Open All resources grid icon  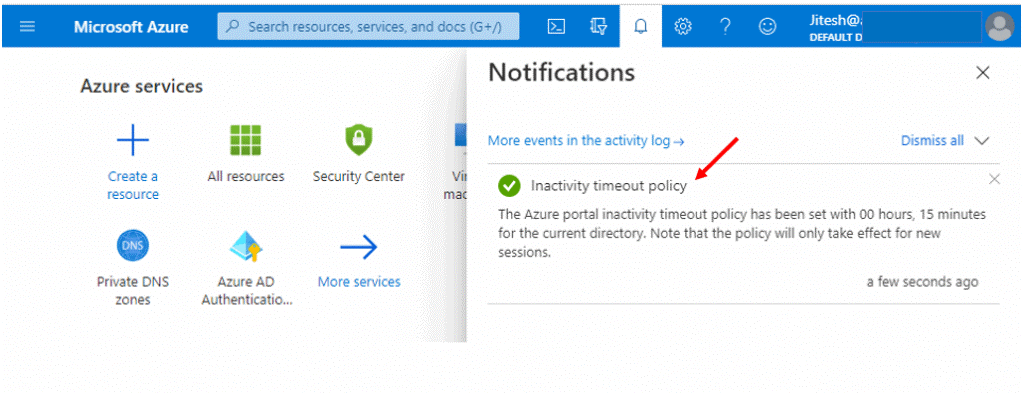246,140
